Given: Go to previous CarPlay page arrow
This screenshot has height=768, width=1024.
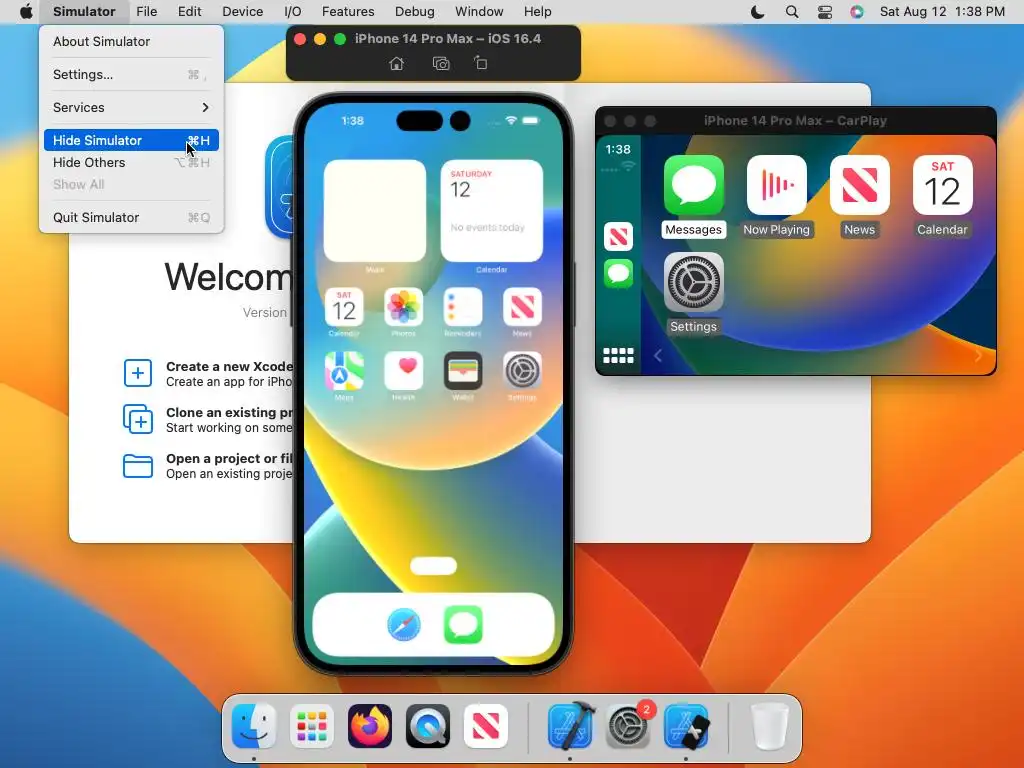Looking at the screenshot, I should tap(658, 355).
